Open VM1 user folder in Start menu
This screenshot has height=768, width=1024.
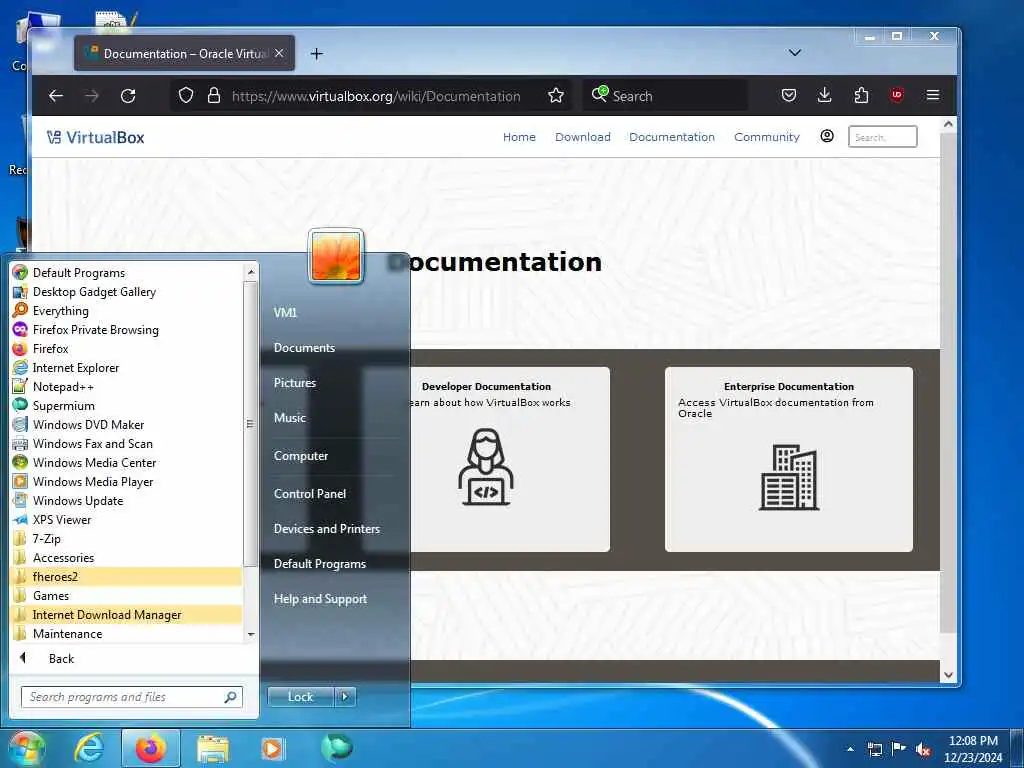click(285, 313)
